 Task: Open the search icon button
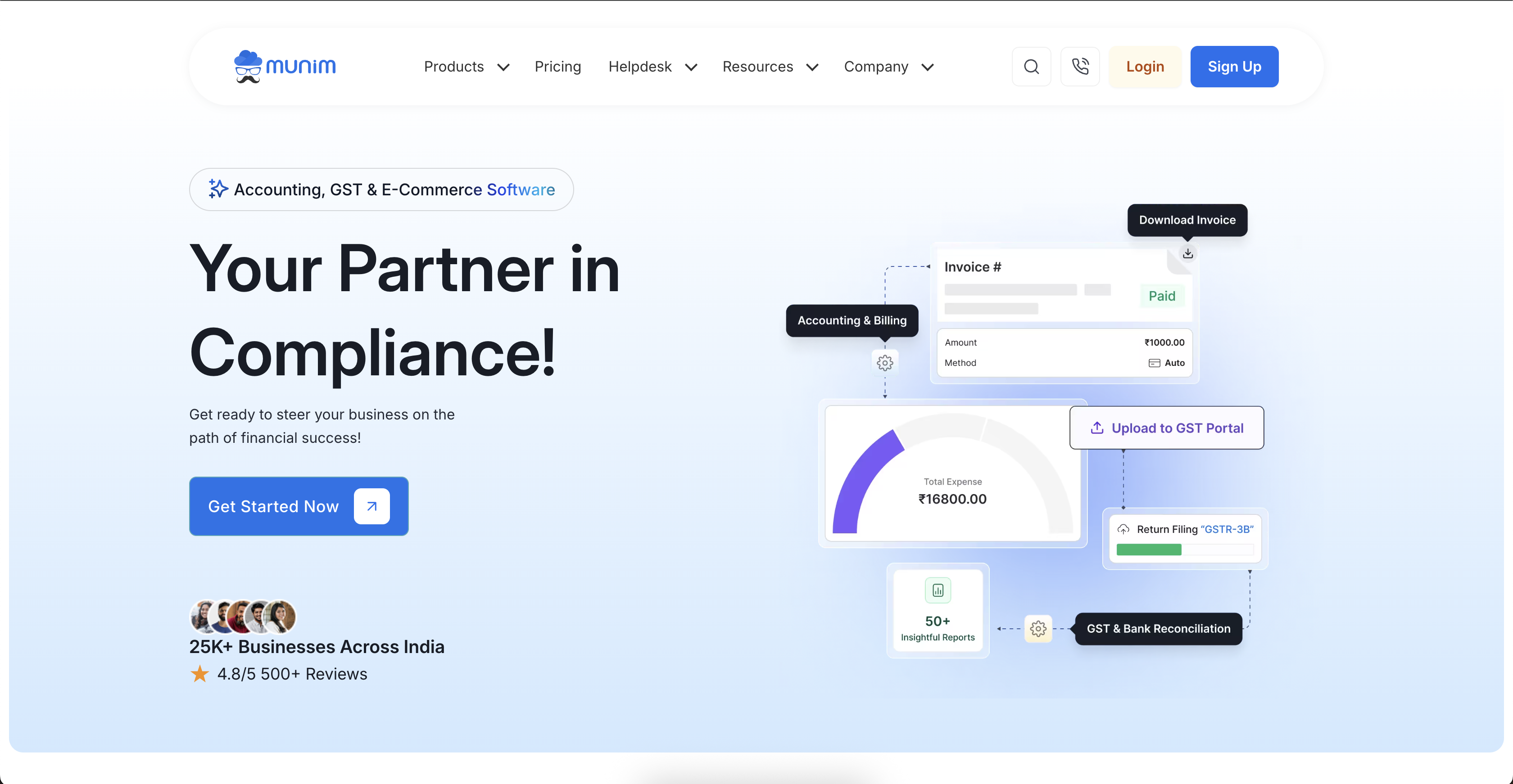1031,66
